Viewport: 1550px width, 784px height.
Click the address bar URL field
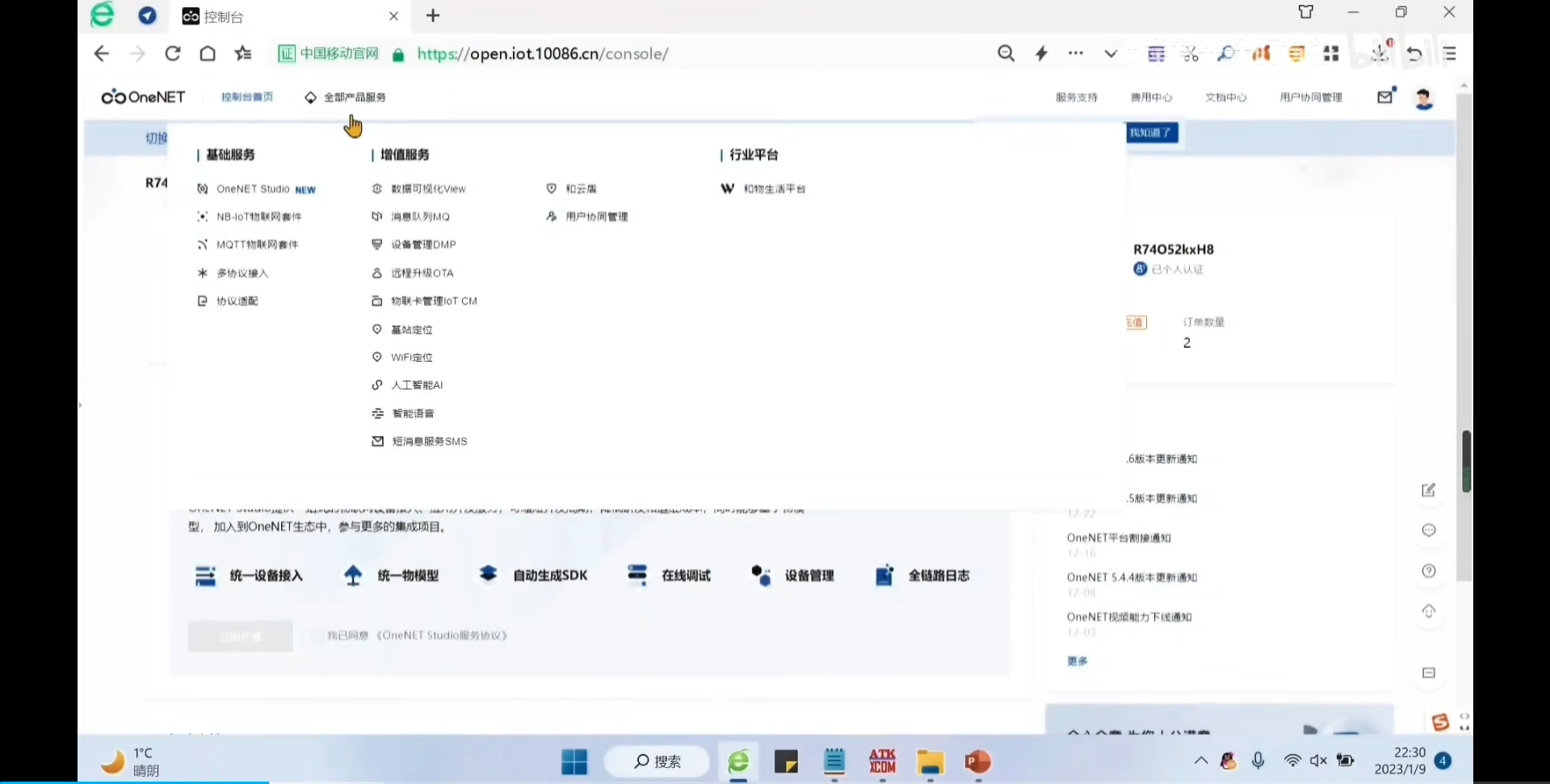point(543,53)
